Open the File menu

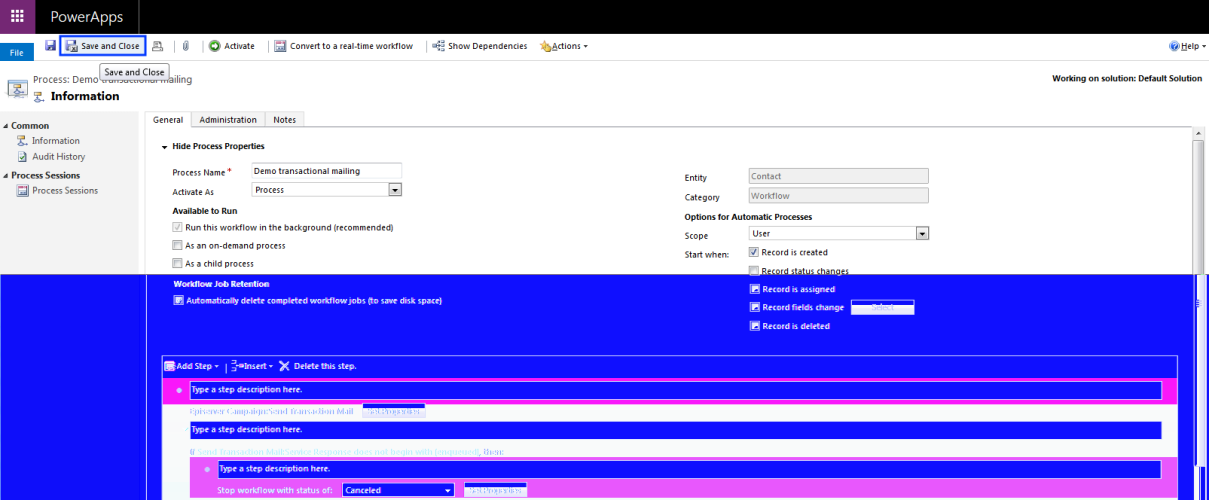click(17, 52)
